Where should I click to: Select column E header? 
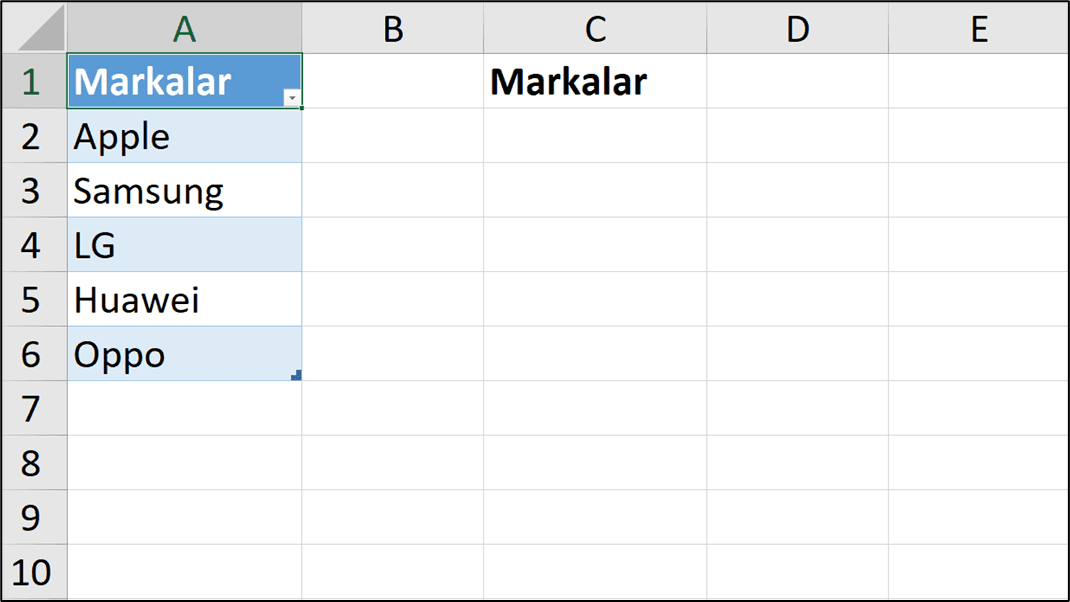[x=979, y=29]
